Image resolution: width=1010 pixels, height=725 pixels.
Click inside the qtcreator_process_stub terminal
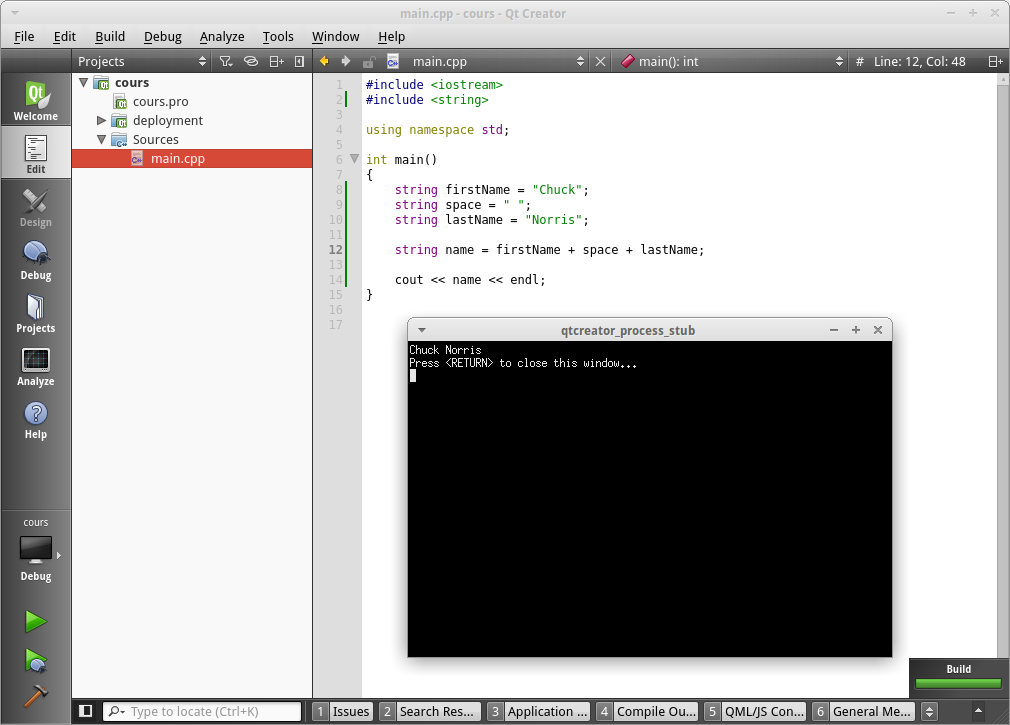(x=650, y=499)
